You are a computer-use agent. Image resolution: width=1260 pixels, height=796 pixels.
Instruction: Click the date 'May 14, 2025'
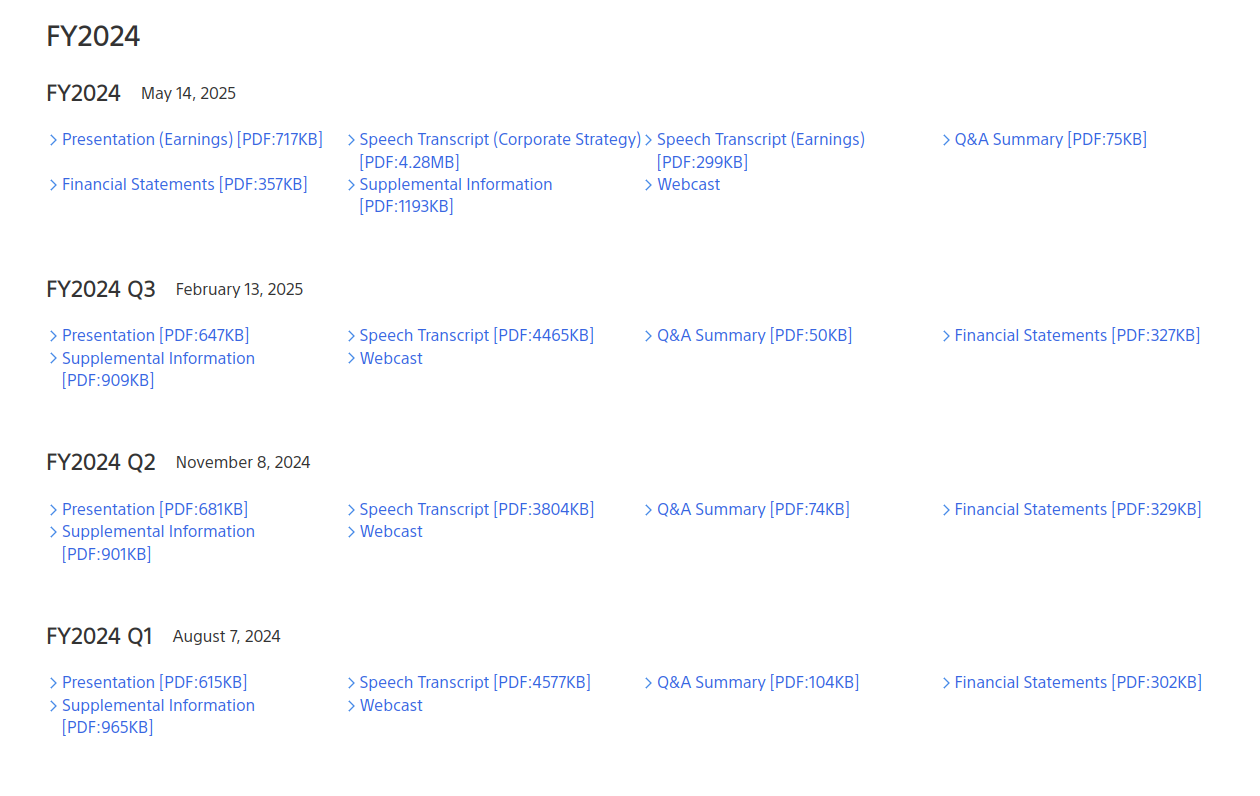pos(188,94)
